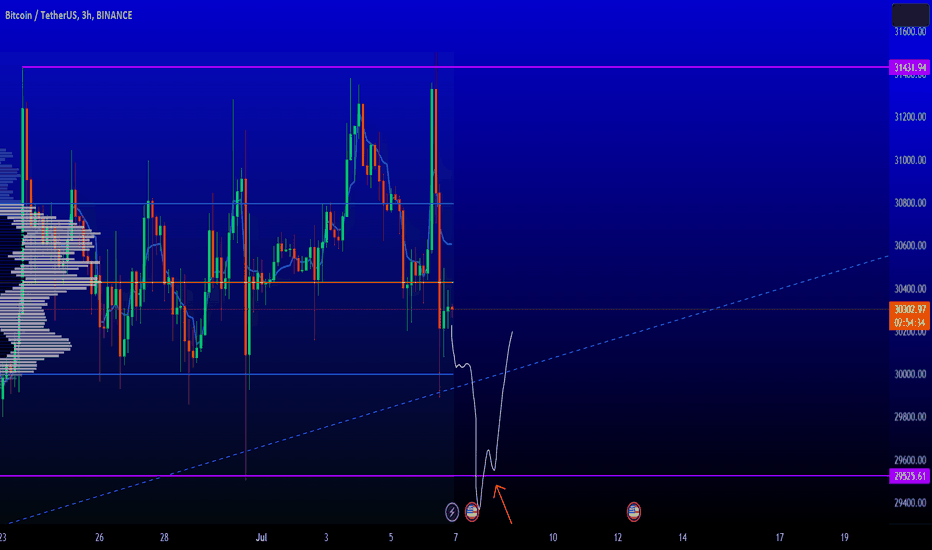This screenshot has width=932, height=550.
Task: Click the 31600.00 price axis label
Action: (x=909, y=31)
